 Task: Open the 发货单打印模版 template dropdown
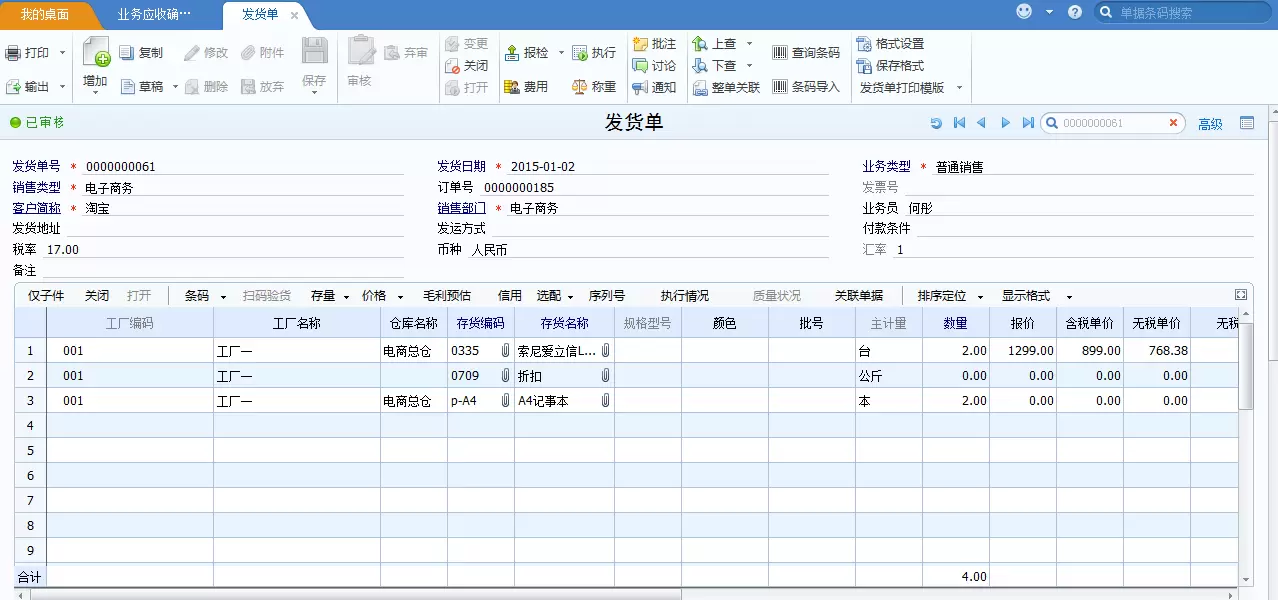tap(959, 88)
